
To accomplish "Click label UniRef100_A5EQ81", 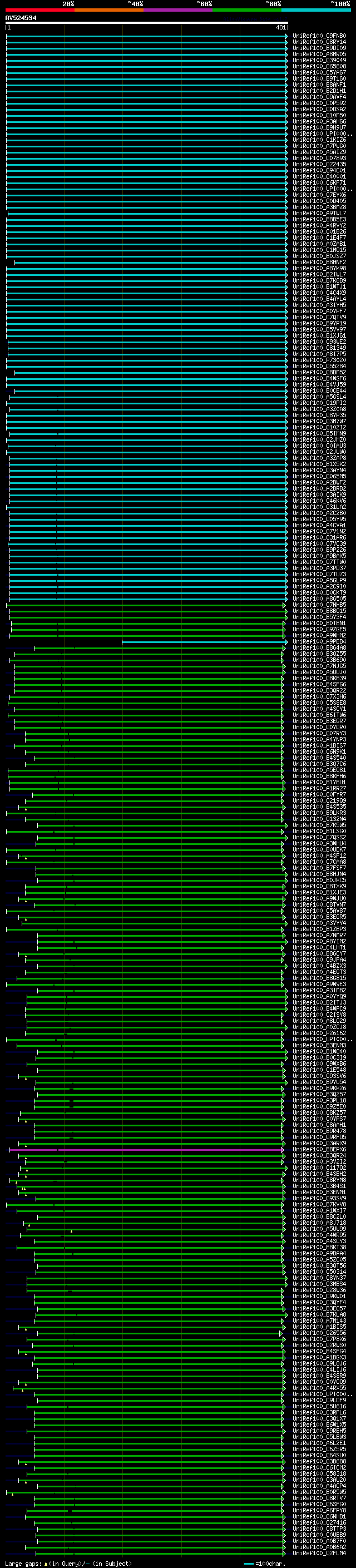I will pos(319,770).
